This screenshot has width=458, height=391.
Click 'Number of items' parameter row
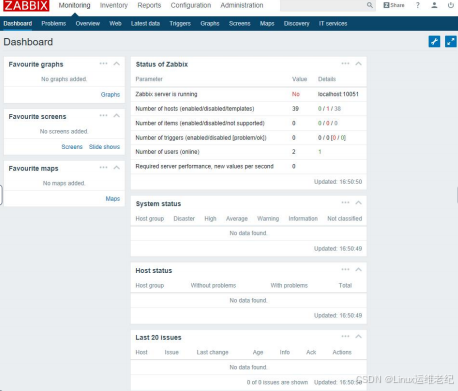tap(248, 123)
